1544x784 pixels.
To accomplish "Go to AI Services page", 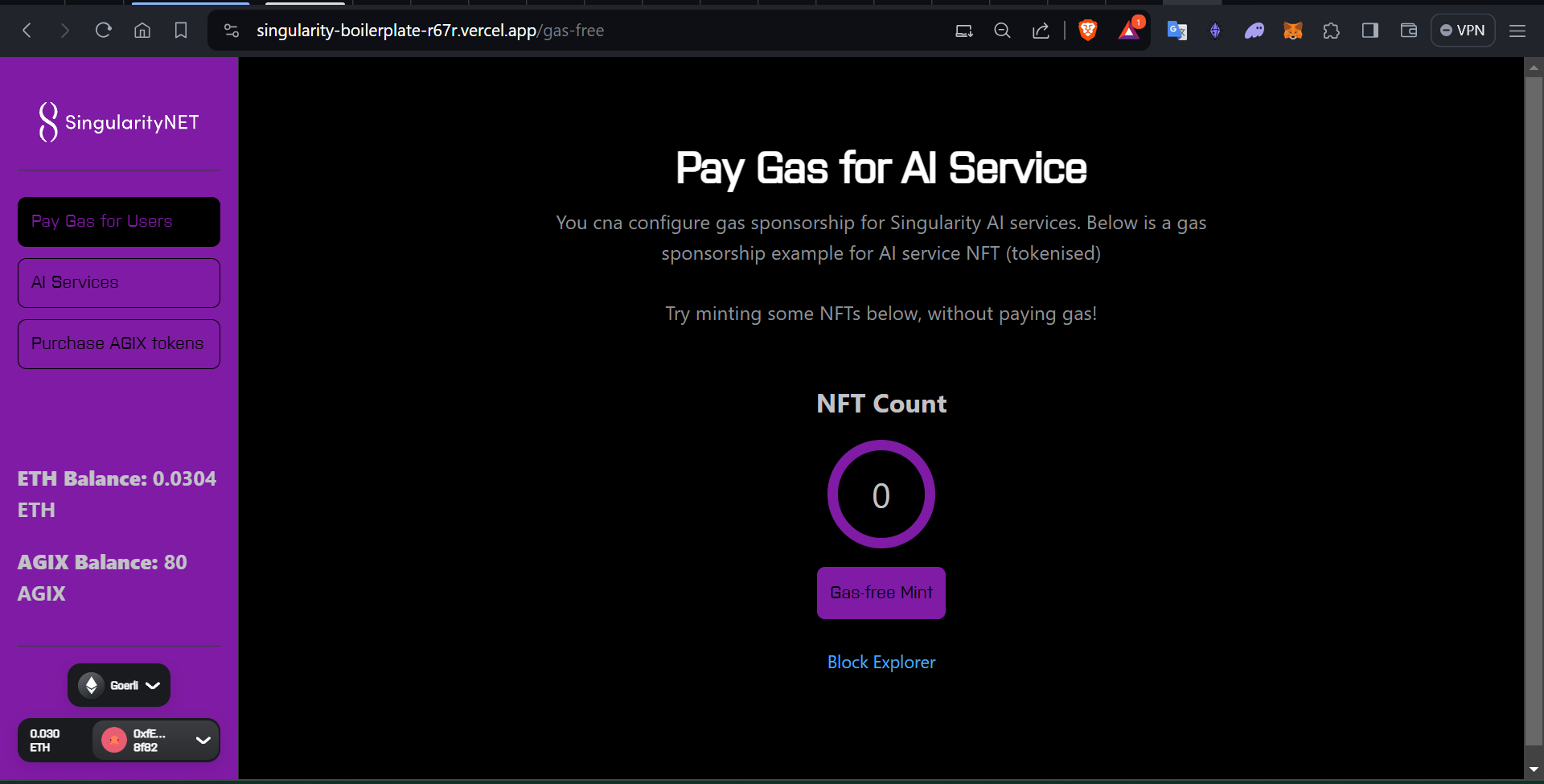I will click(x=119, y=283).
